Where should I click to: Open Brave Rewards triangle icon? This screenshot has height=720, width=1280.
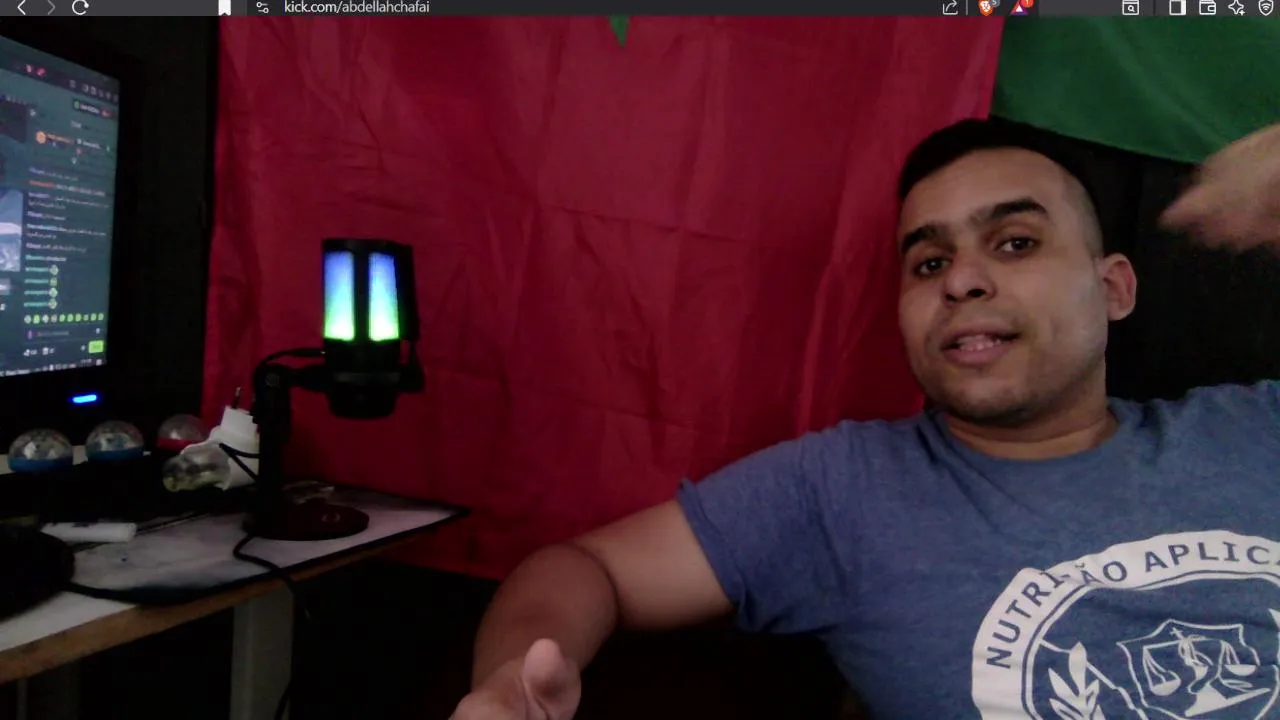(1020, 7)
